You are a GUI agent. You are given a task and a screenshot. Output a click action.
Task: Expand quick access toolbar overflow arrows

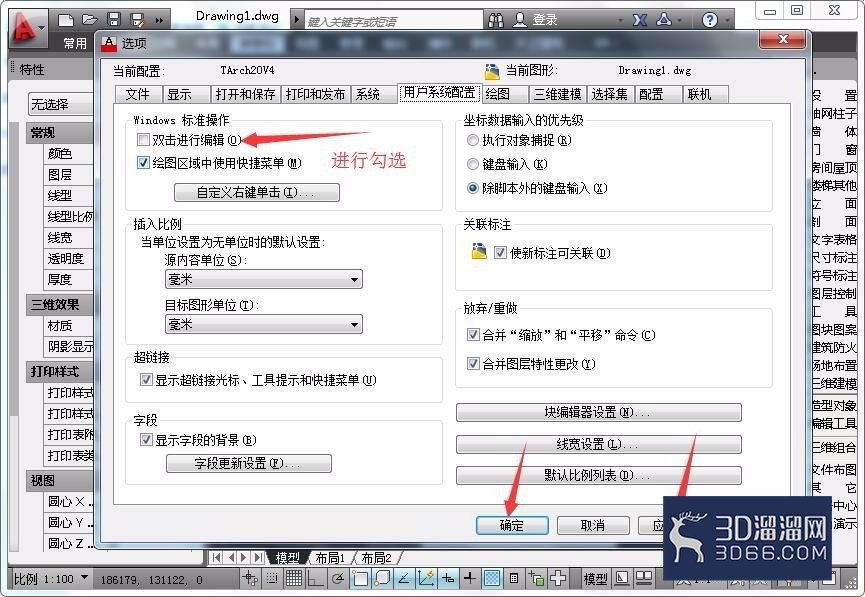coord(159,21)
